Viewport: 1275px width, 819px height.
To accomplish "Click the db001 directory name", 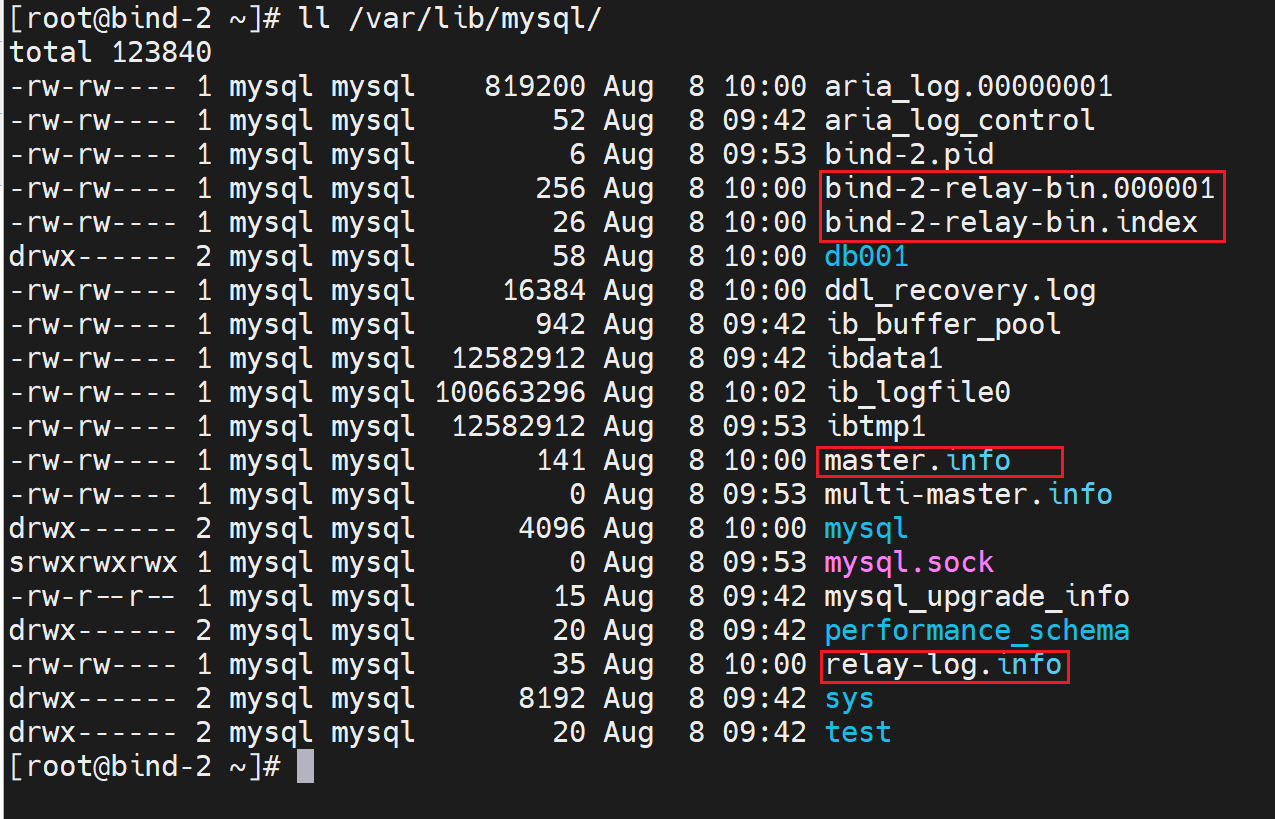I will 866,257.
